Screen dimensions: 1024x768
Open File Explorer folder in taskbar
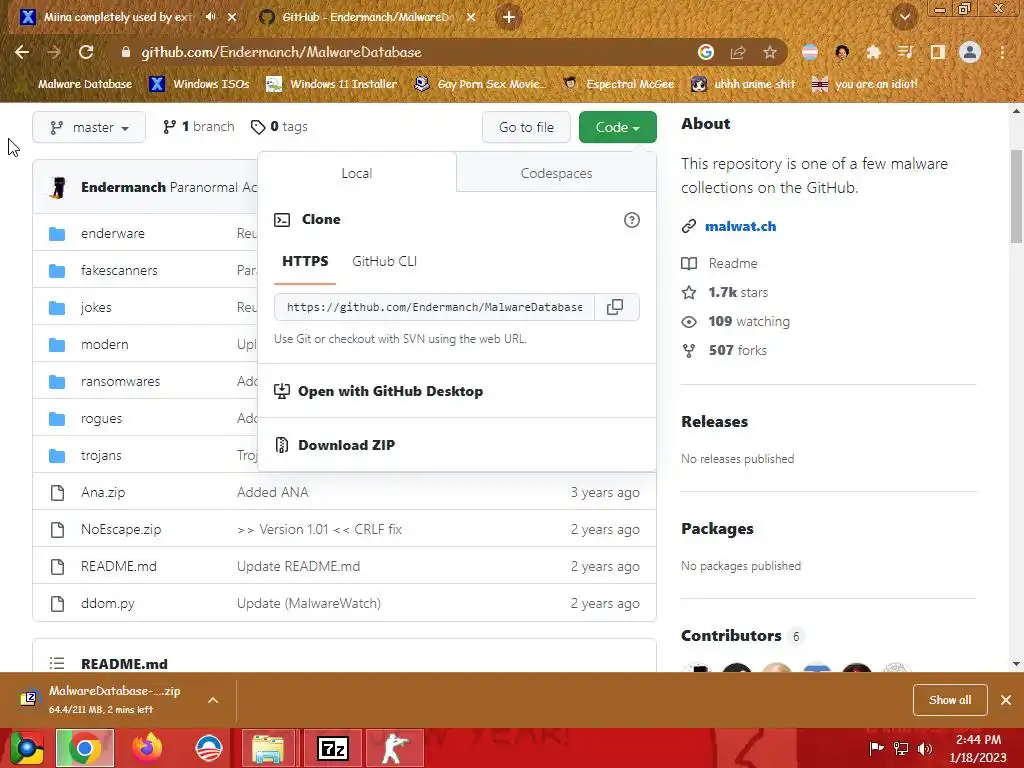point(268,748)
